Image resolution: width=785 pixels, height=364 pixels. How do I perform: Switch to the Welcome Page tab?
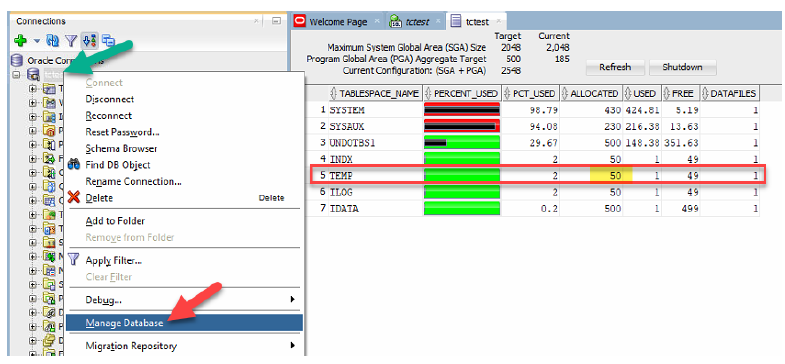coord(338,22)
